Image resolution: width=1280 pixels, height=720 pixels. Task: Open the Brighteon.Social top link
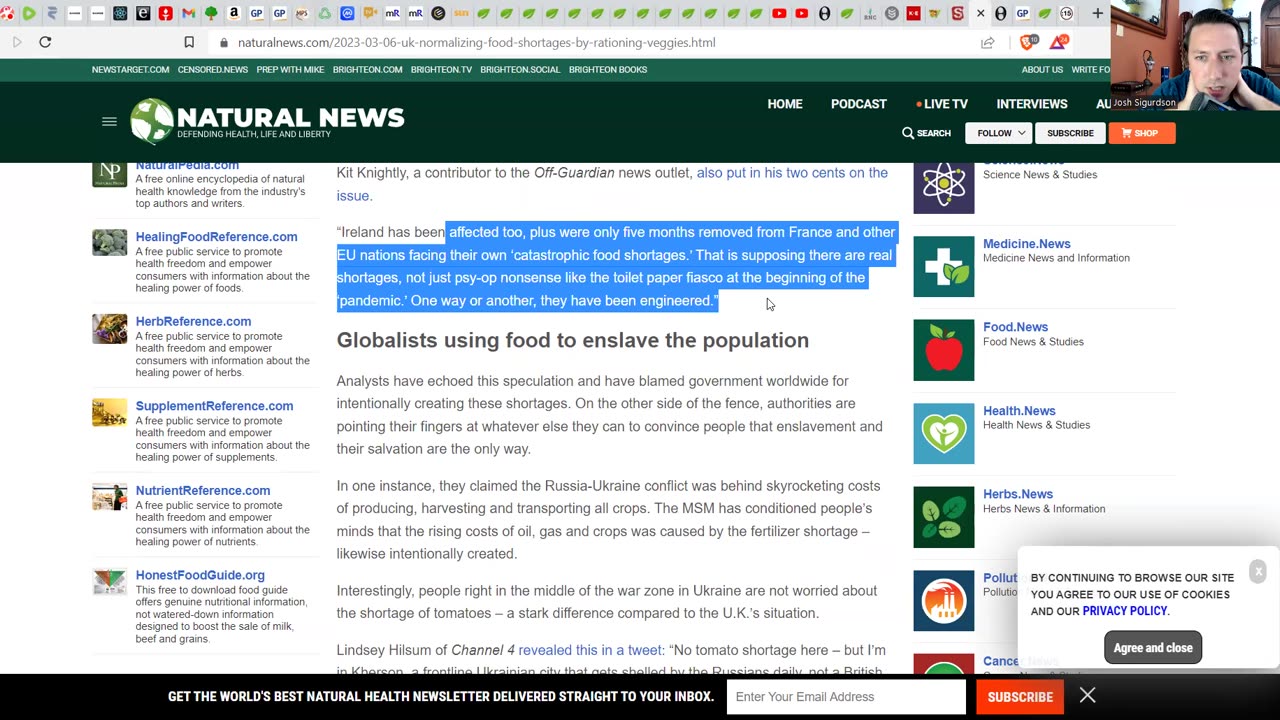[520, 70]
